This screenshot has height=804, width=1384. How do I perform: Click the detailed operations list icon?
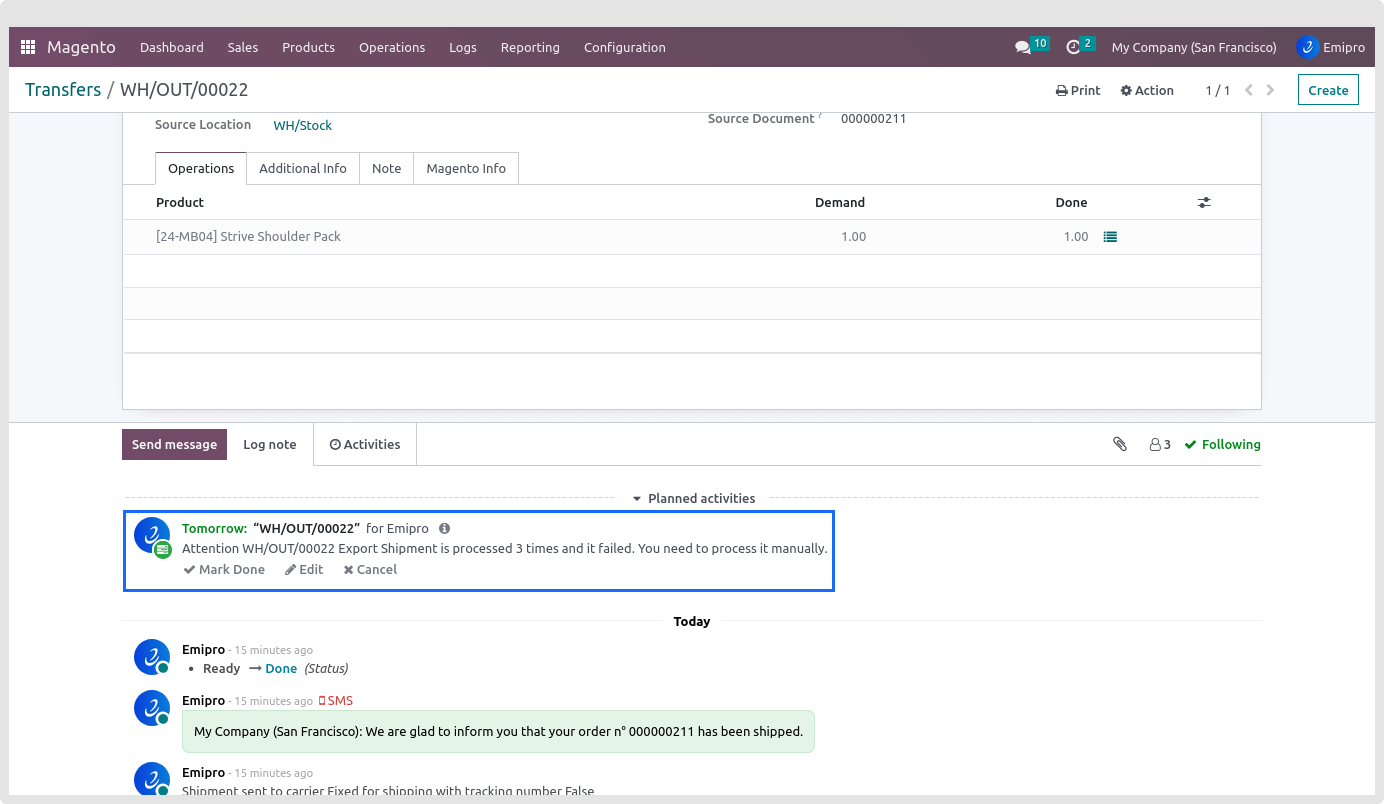pos(1110,237)
